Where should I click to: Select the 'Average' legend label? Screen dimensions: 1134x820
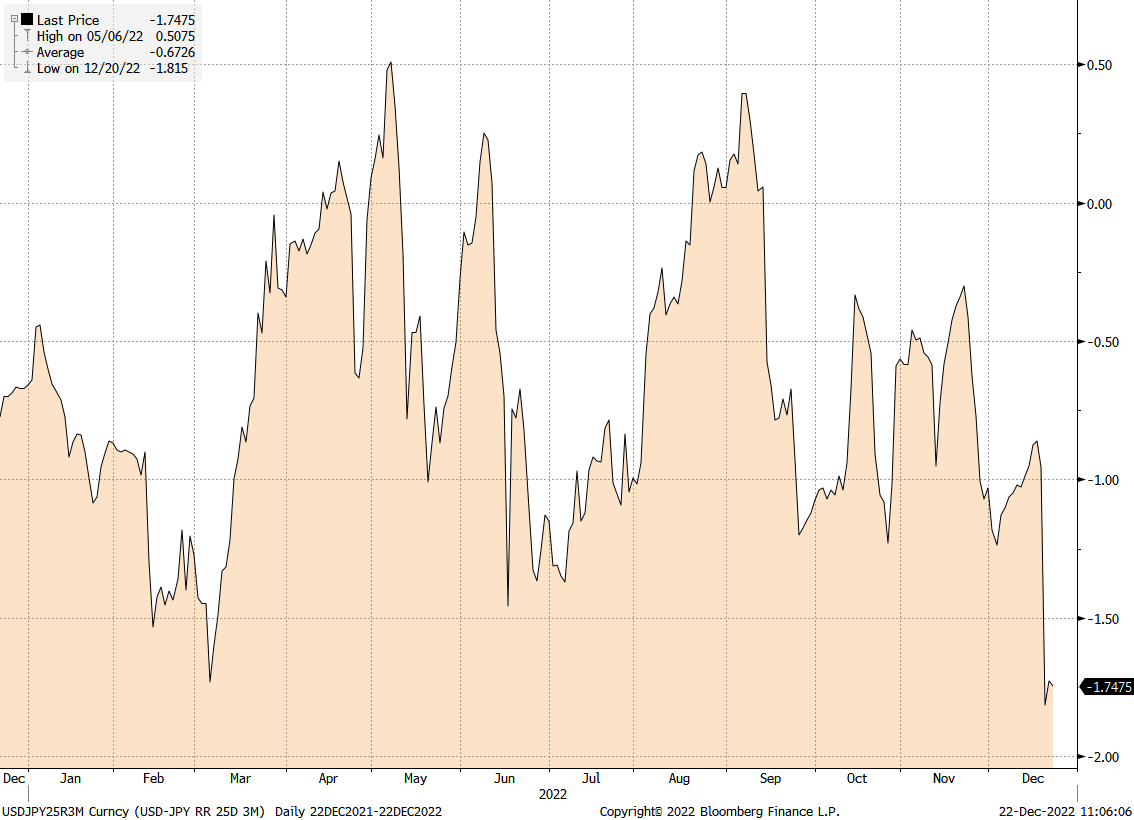60,52
